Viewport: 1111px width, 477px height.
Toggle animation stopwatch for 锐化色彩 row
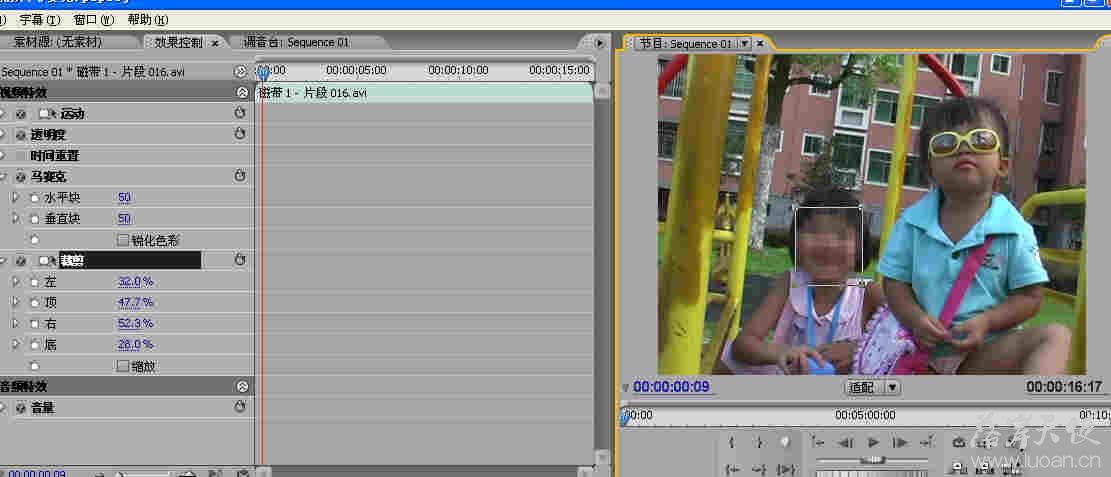34,240
